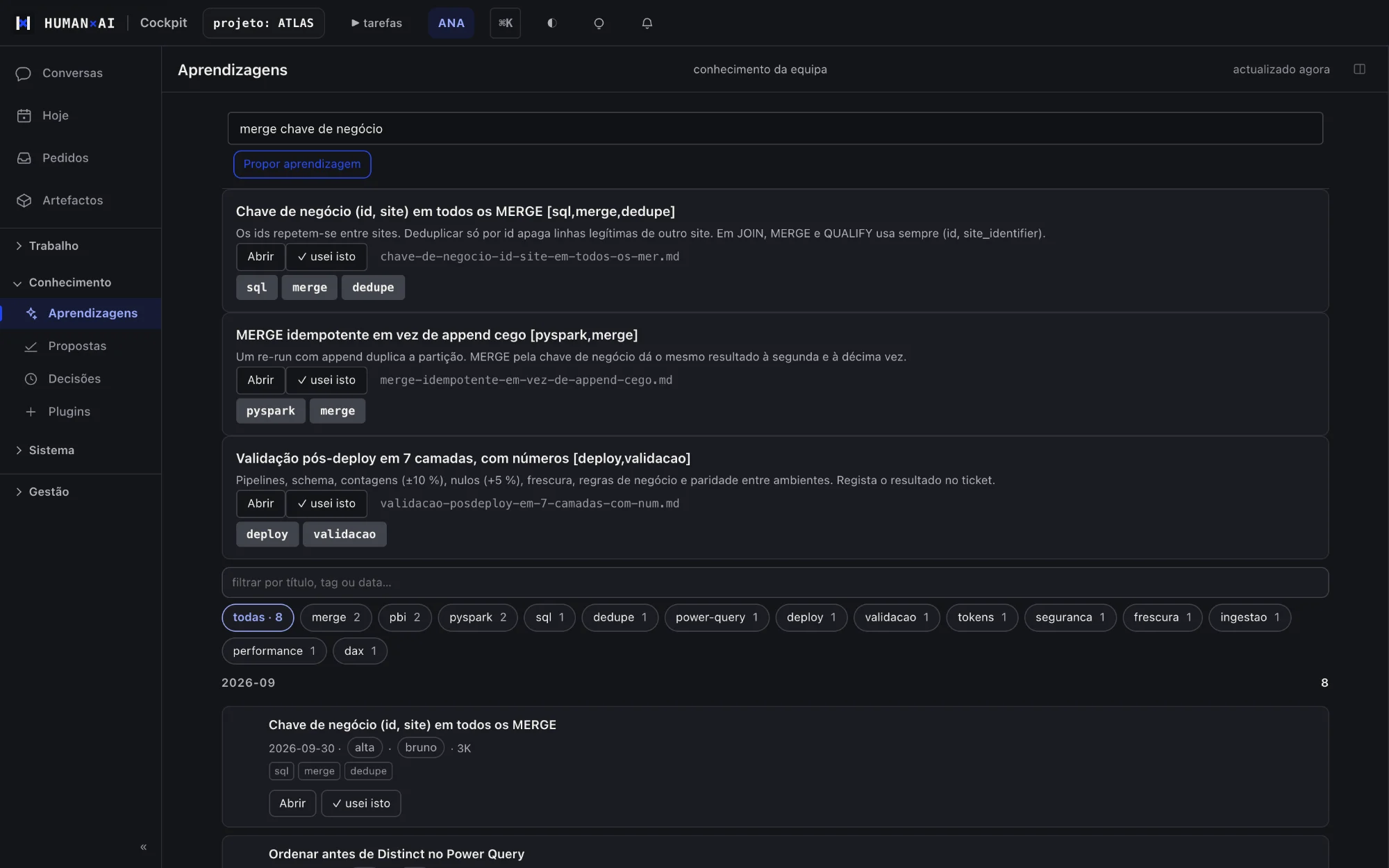The height and width of the screenshot is (868, 1389).
Task: Mark usei isto on MERGE idempotente result
Action: [x=326, y=380]
